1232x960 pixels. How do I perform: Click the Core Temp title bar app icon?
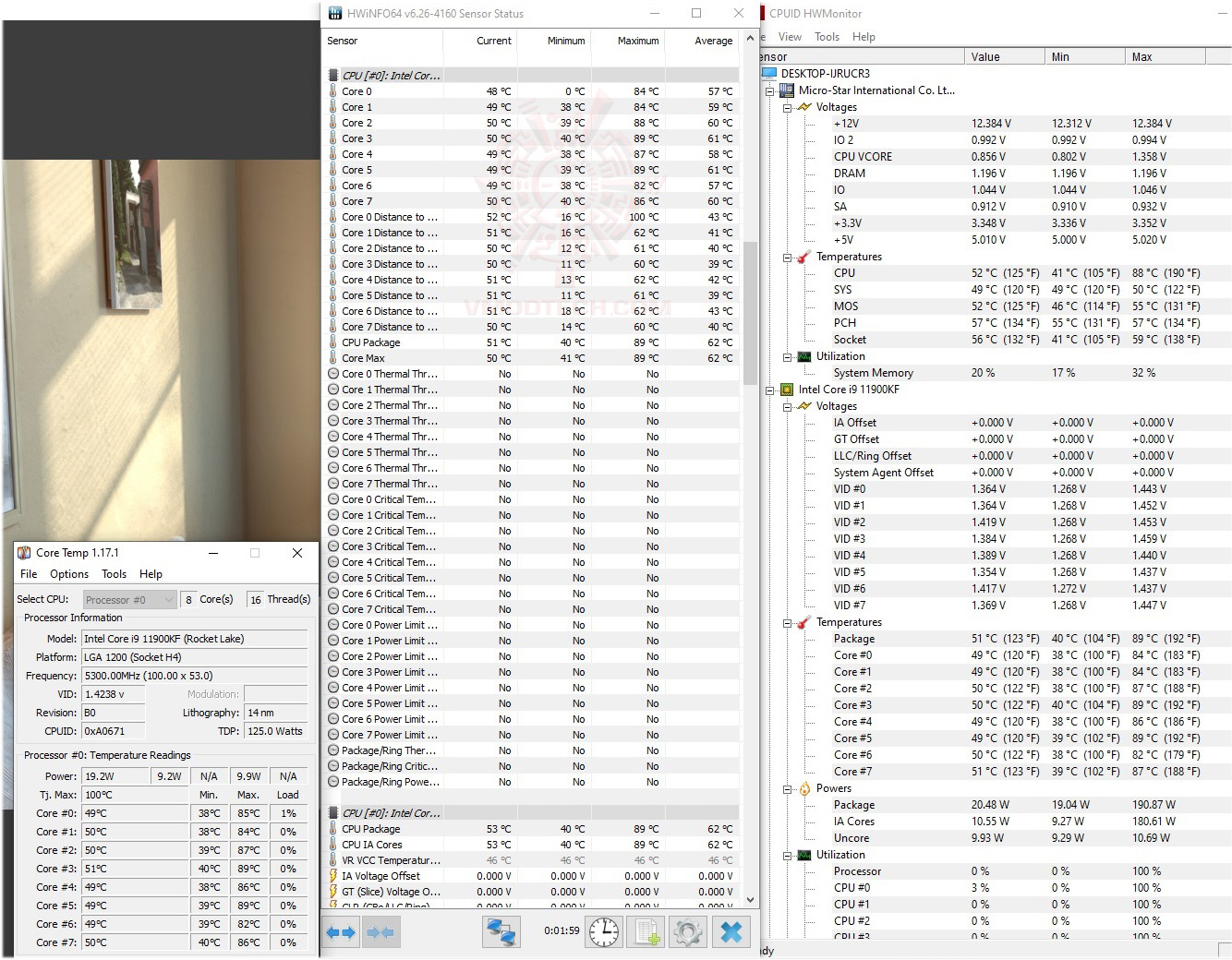click(25, 553)
